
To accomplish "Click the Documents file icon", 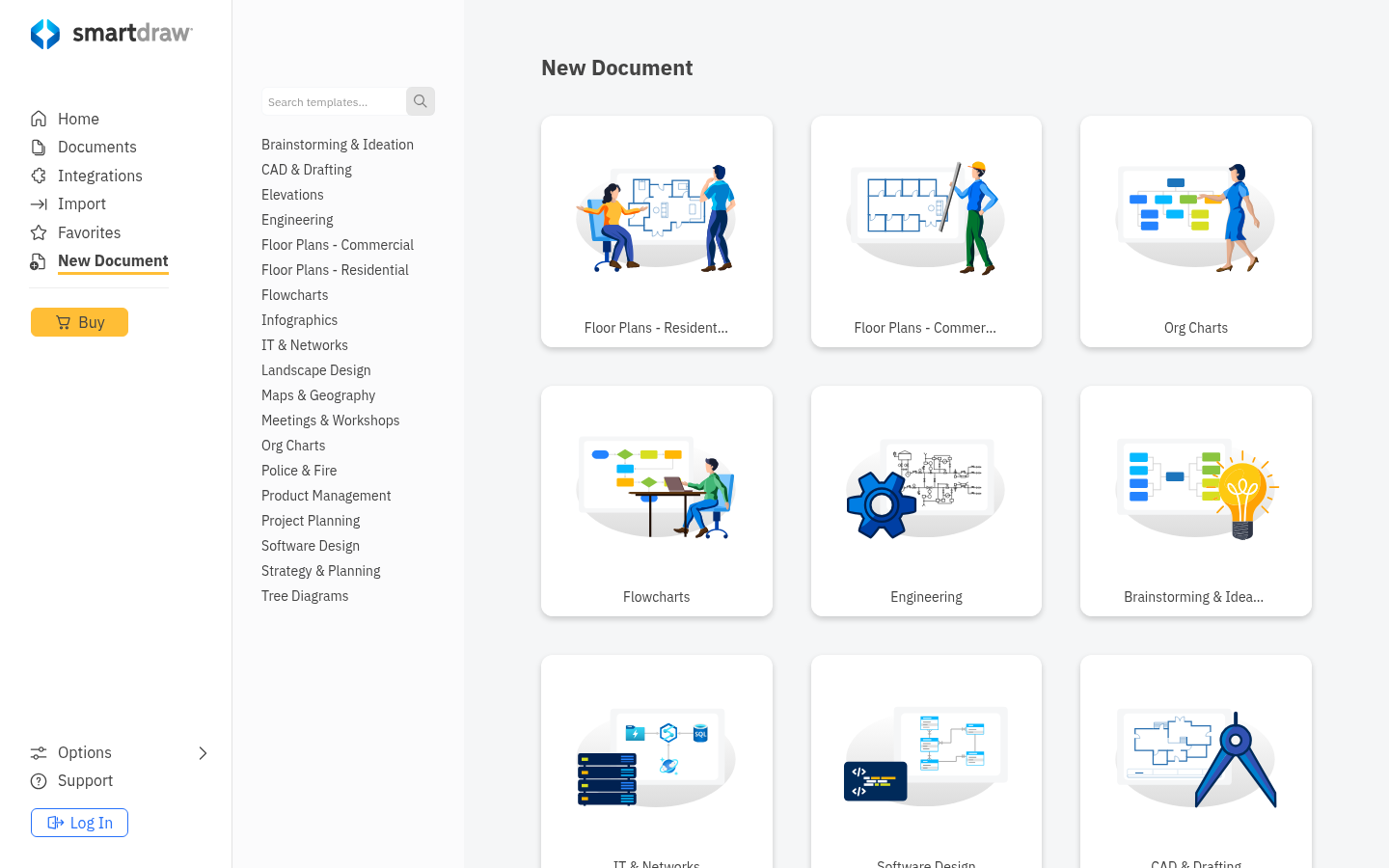I will [x=39, y=148].
